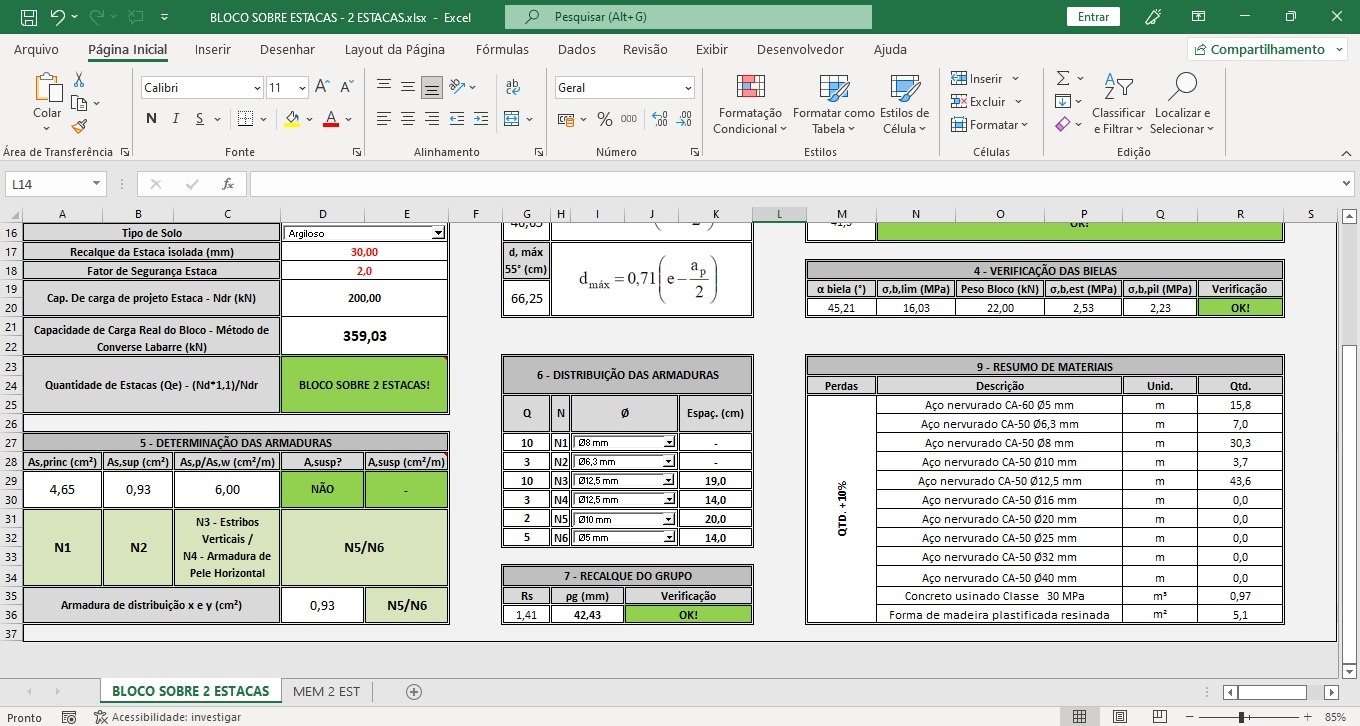This screenshot has width=1360, height=726.
Task: Click the Format Painter brush icon
Action: (x=79, y=126)
